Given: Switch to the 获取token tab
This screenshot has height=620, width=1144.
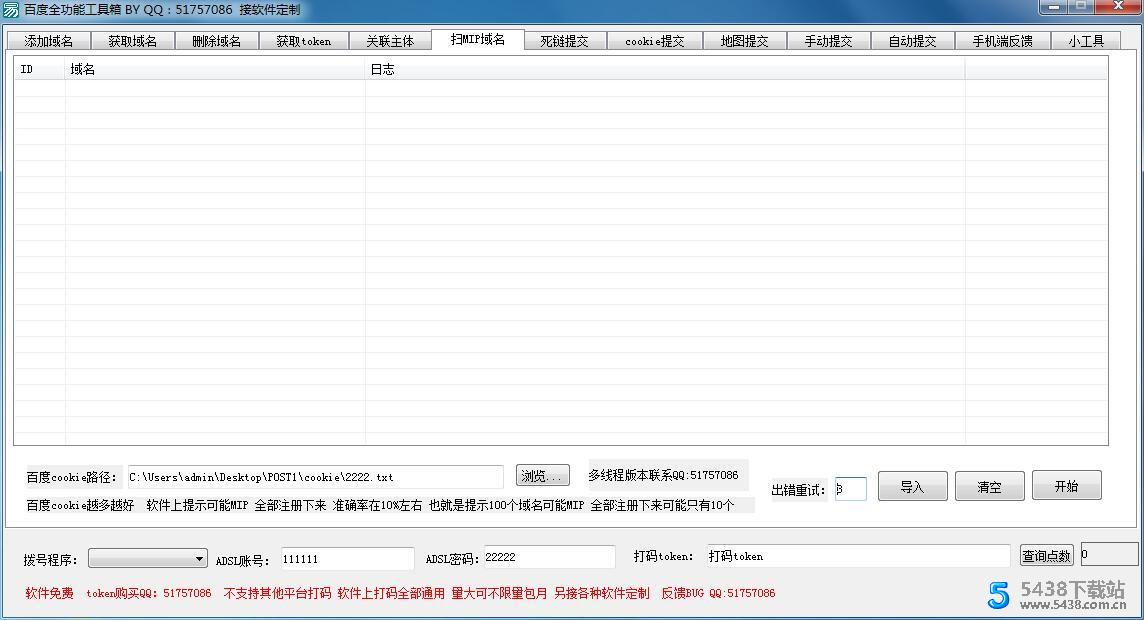Looking at the screenshot, I should tap(303, 40).
